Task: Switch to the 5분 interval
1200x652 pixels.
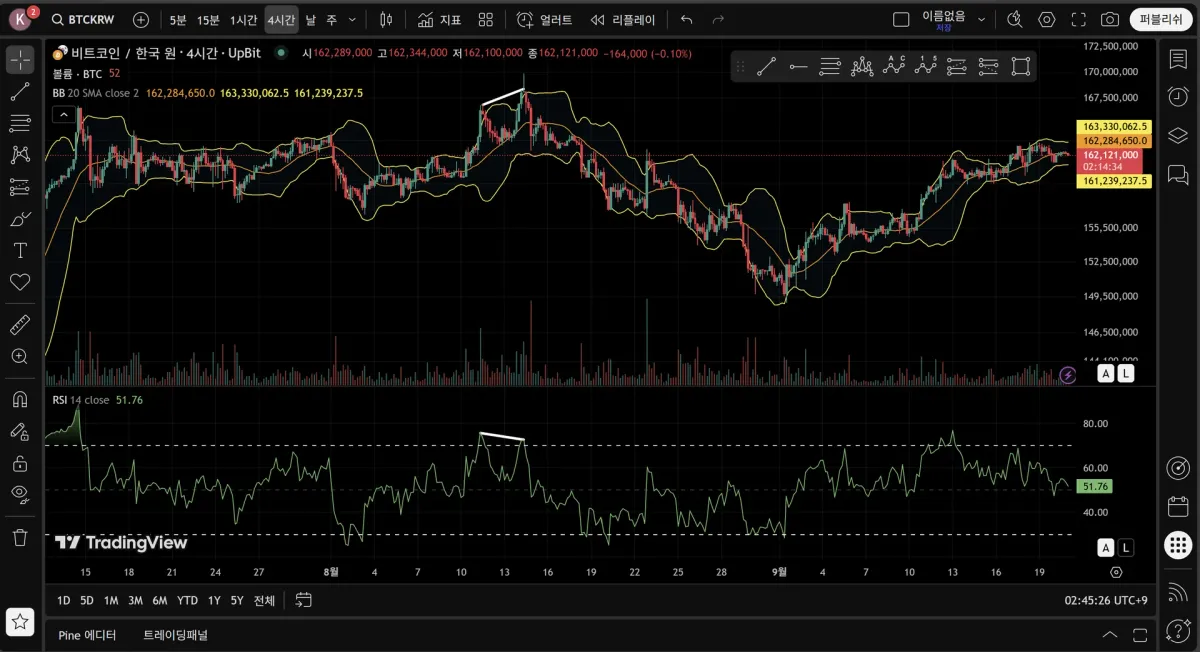Action: point(178,20)
